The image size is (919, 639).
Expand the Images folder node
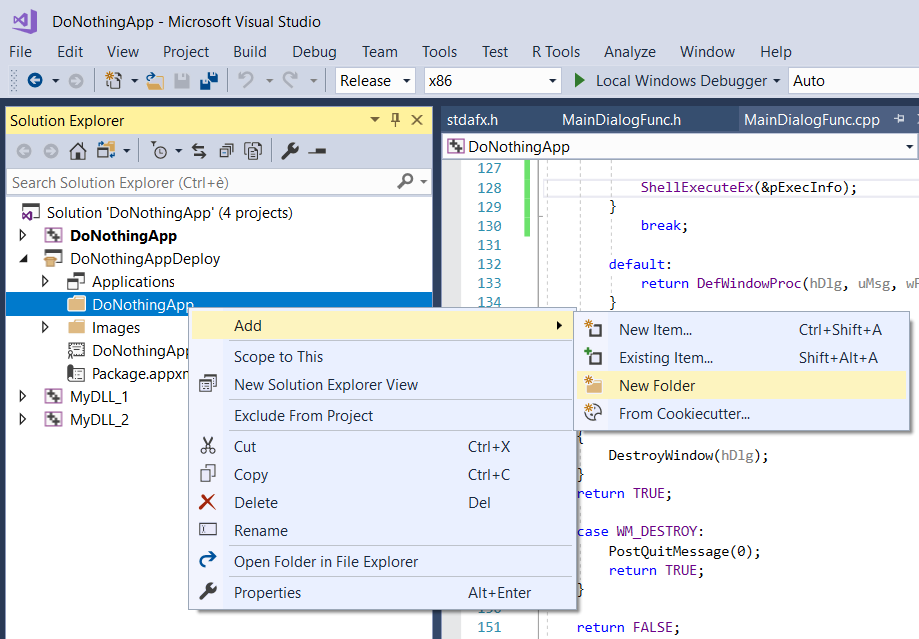pyautogui.click(x=45, y=327)
